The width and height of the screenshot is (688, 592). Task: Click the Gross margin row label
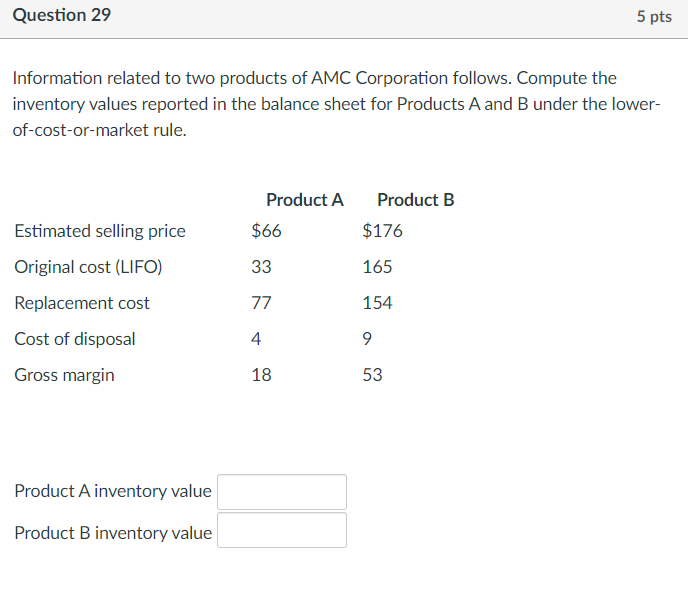64,375
